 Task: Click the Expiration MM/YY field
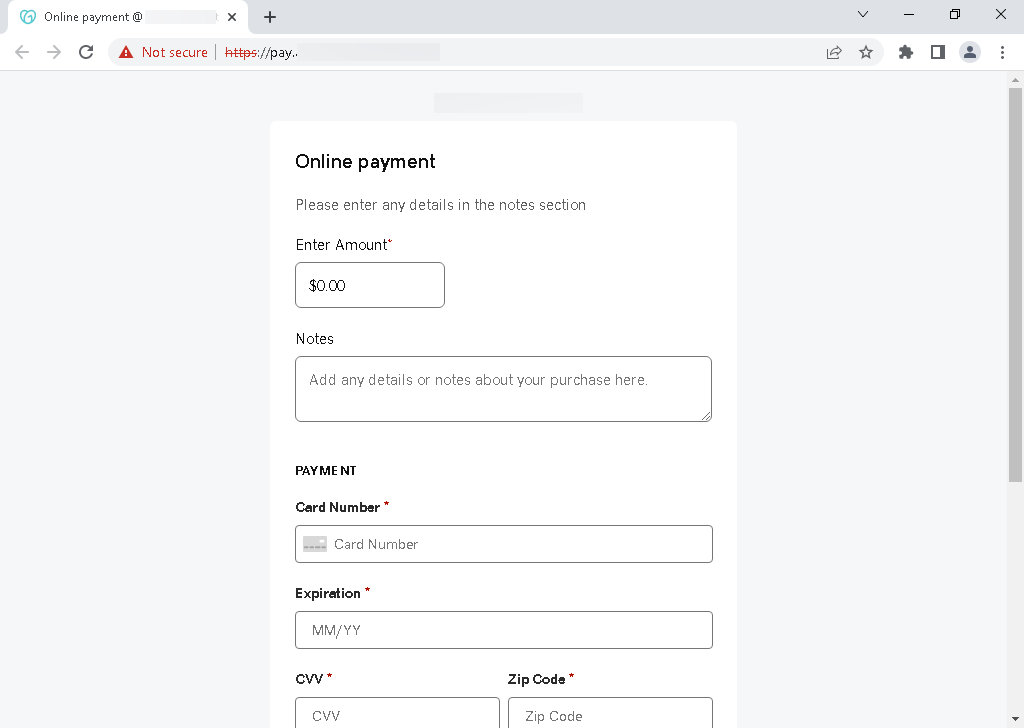[504, 630]
